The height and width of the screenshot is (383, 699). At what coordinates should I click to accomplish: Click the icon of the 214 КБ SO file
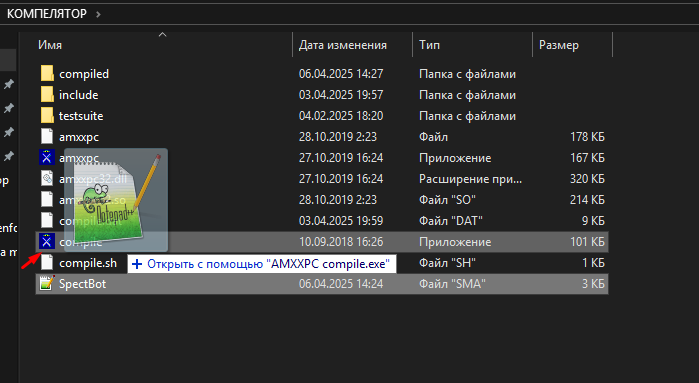tap(47, 199)
